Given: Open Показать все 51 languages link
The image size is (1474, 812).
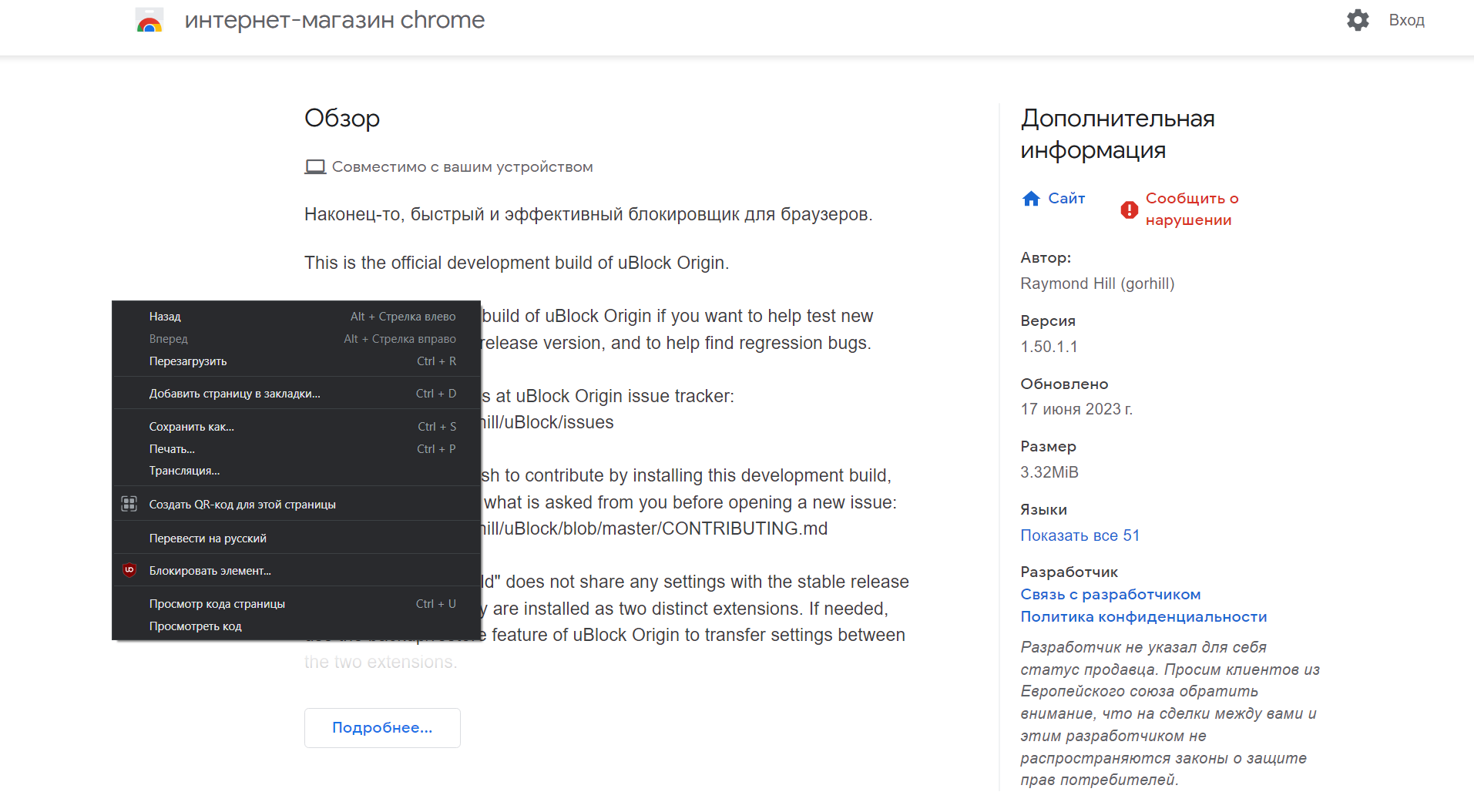Looking at the screenshot, I should (1079, 535).
